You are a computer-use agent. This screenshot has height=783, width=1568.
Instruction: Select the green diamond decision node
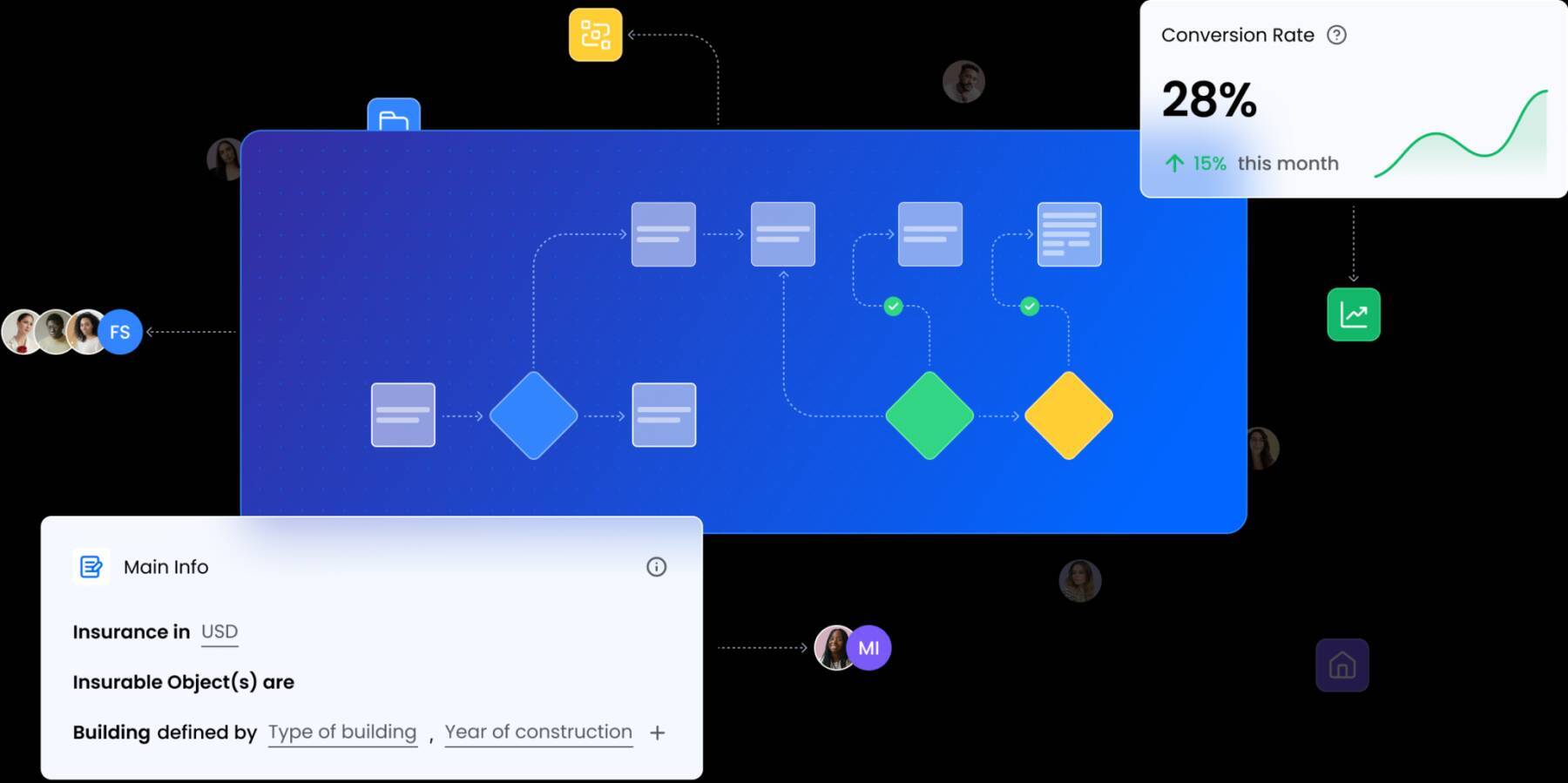(929, 415)
